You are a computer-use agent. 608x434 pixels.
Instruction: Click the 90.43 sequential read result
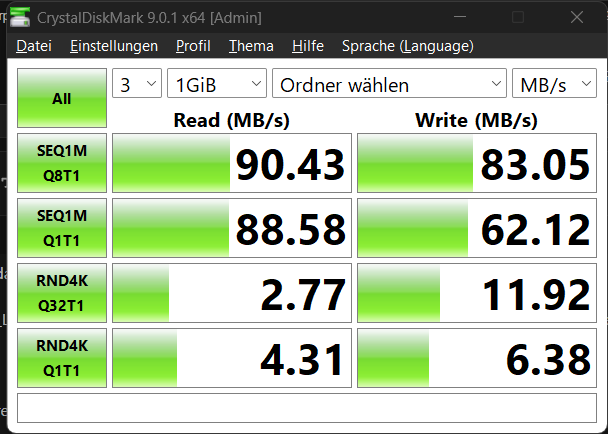click(232, 163)
